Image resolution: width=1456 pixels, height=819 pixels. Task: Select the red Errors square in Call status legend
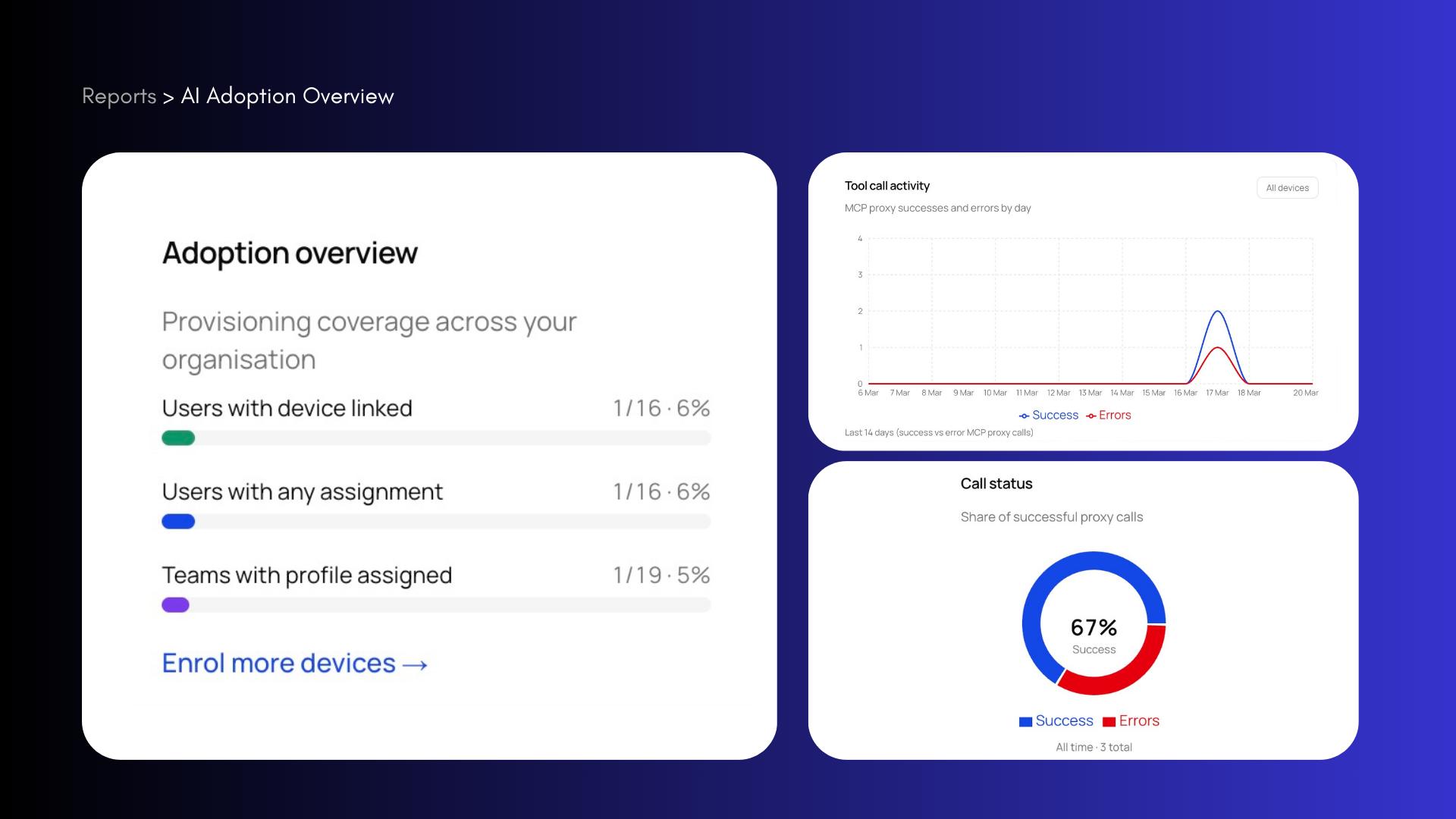[1109, 720]
